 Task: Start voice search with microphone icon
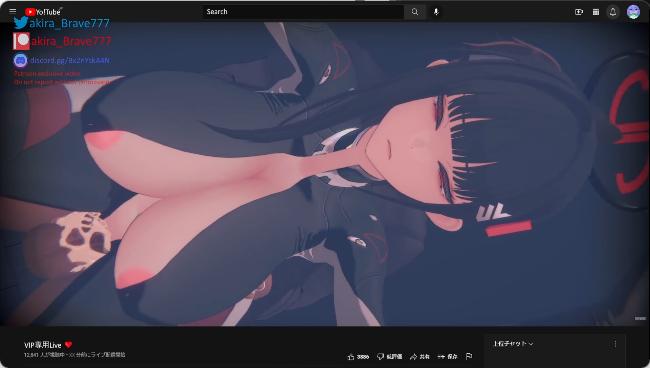[436, 12]
